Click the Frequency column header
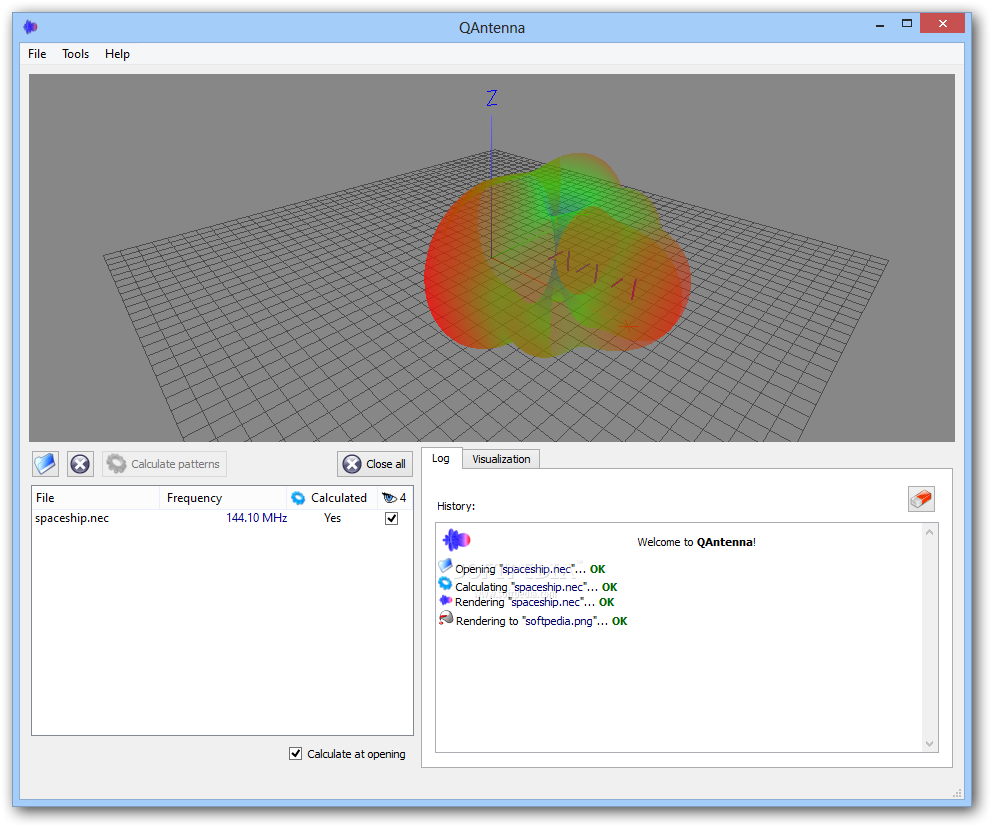Image resolution: width=992 pixels, height=827 pixels. 223,498
